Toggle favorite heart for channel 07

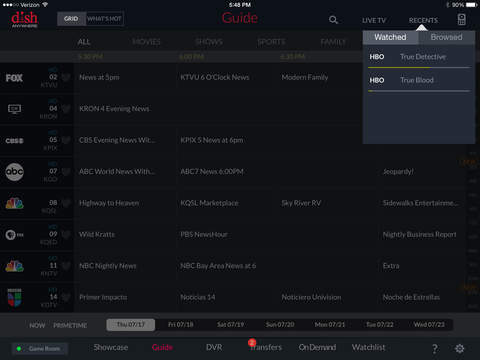66,172
